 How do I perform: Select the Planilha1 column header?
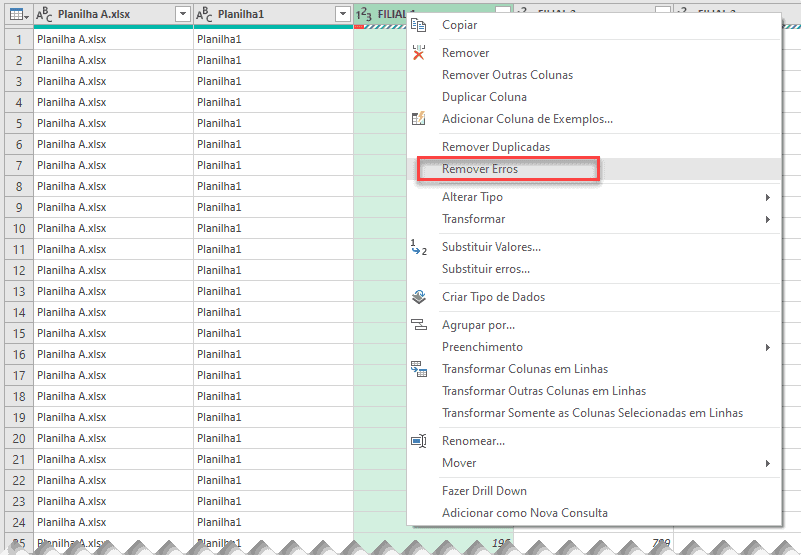[x=273, y=14]
